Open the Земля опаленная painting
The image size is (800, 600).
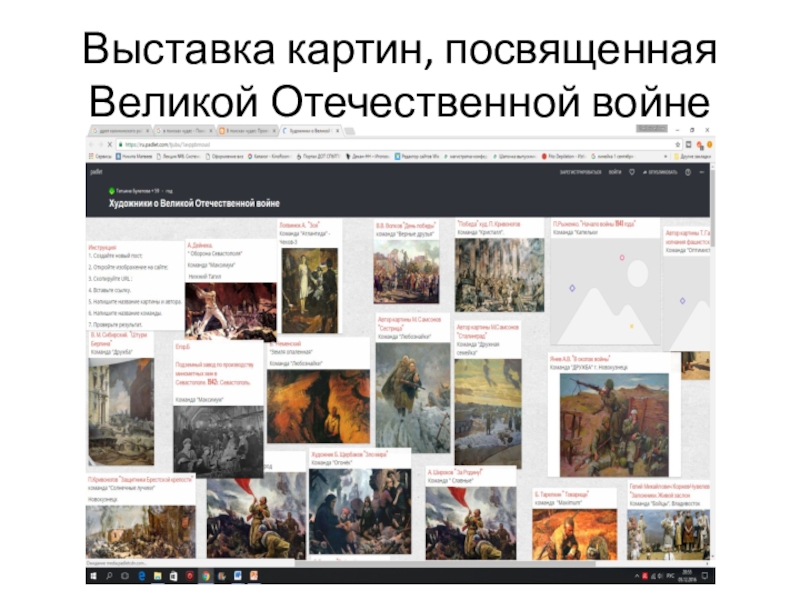click(x=318, y=406)
